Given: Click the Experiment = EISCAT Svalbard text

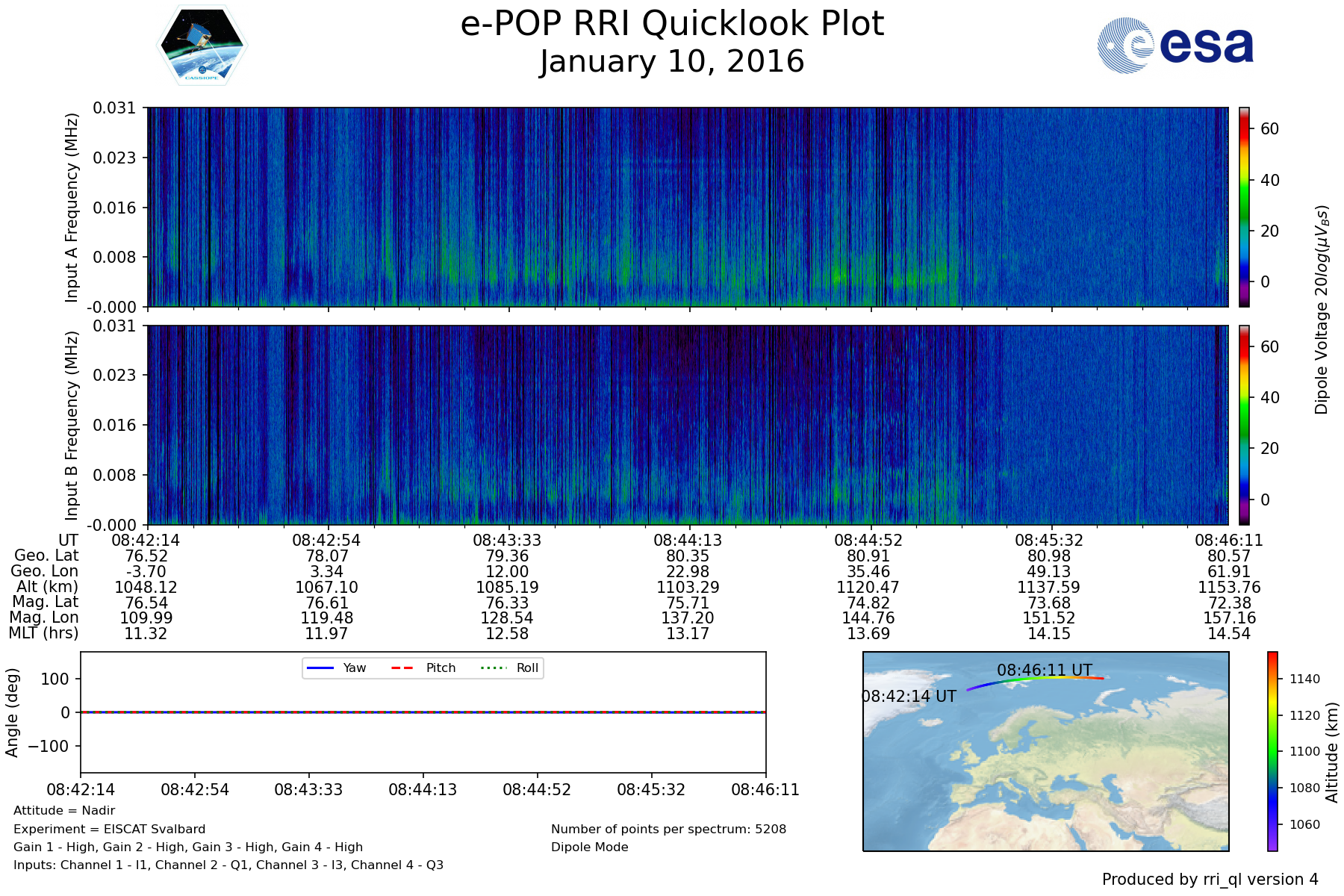Looking at the screenshot, I should [x=109, y=829].
